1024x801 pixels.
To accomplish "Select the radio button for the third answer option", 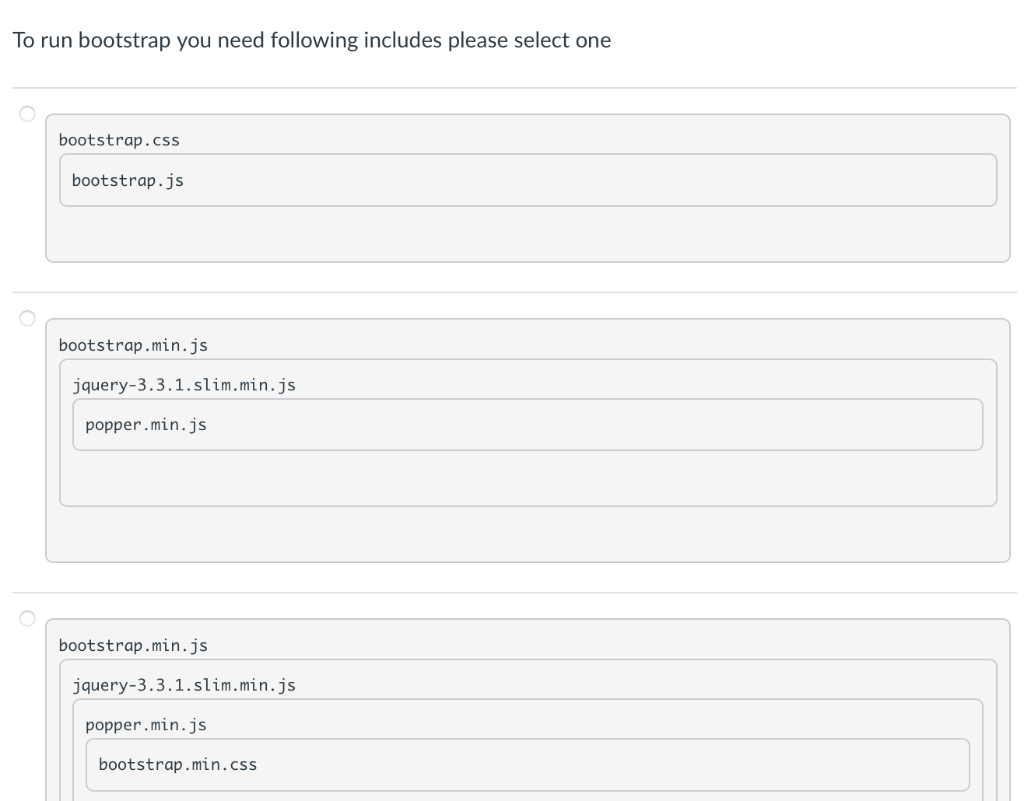I will (26, 616).
